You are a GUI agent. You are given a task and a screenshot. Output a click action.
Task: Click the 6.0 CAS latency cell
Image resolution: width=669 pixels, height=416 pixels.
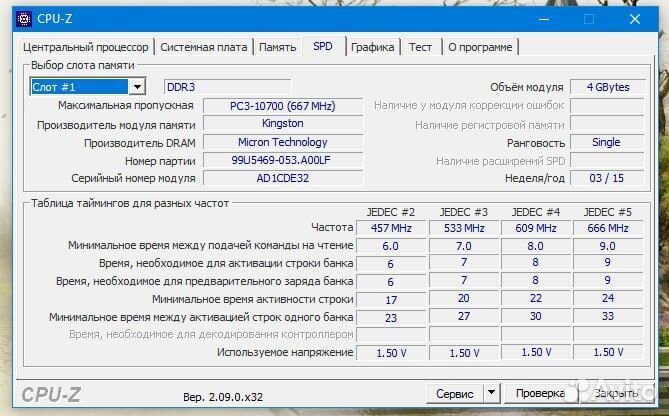coord(391,246)
